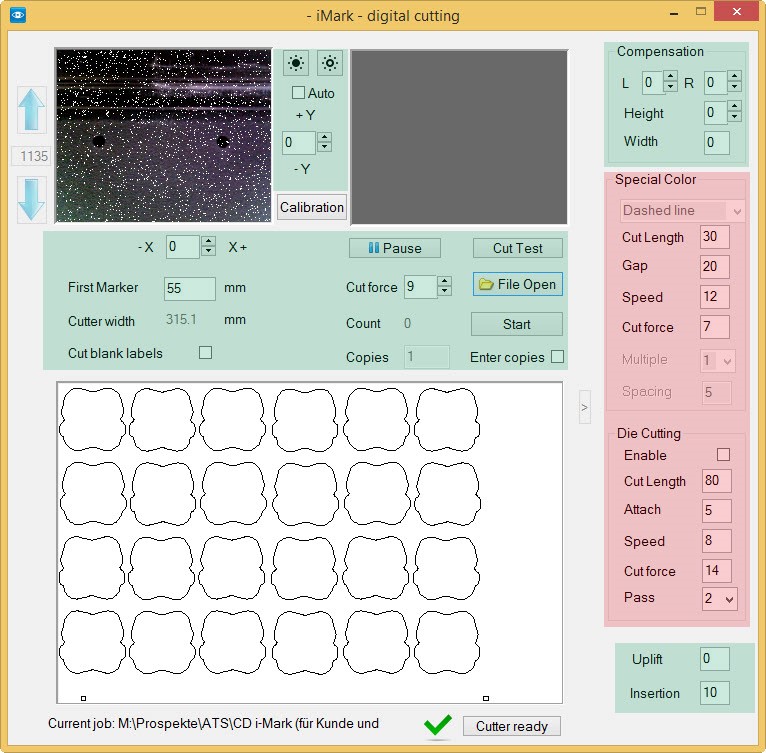766x753 pixels.
Task: Click File Open button
Action: pos(517,284)
